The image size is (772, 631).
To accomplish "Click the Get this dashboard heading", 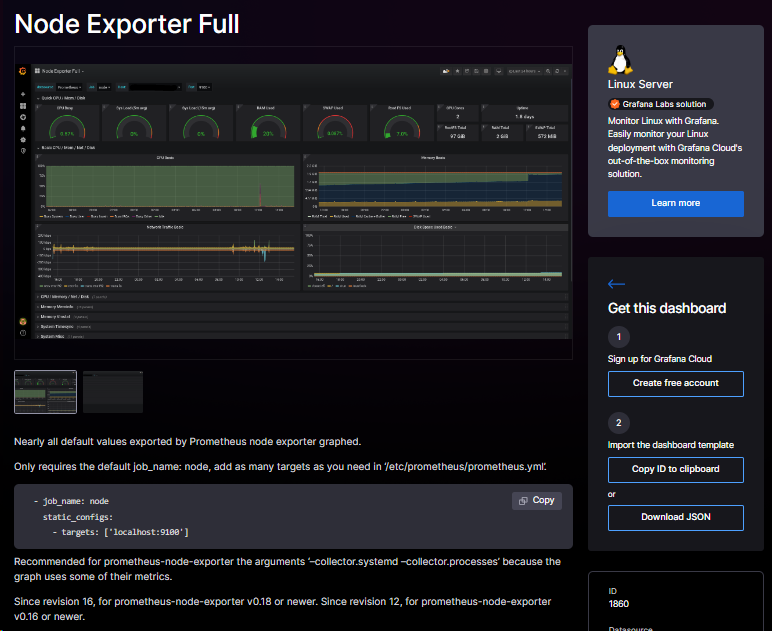I will (667, 308).
